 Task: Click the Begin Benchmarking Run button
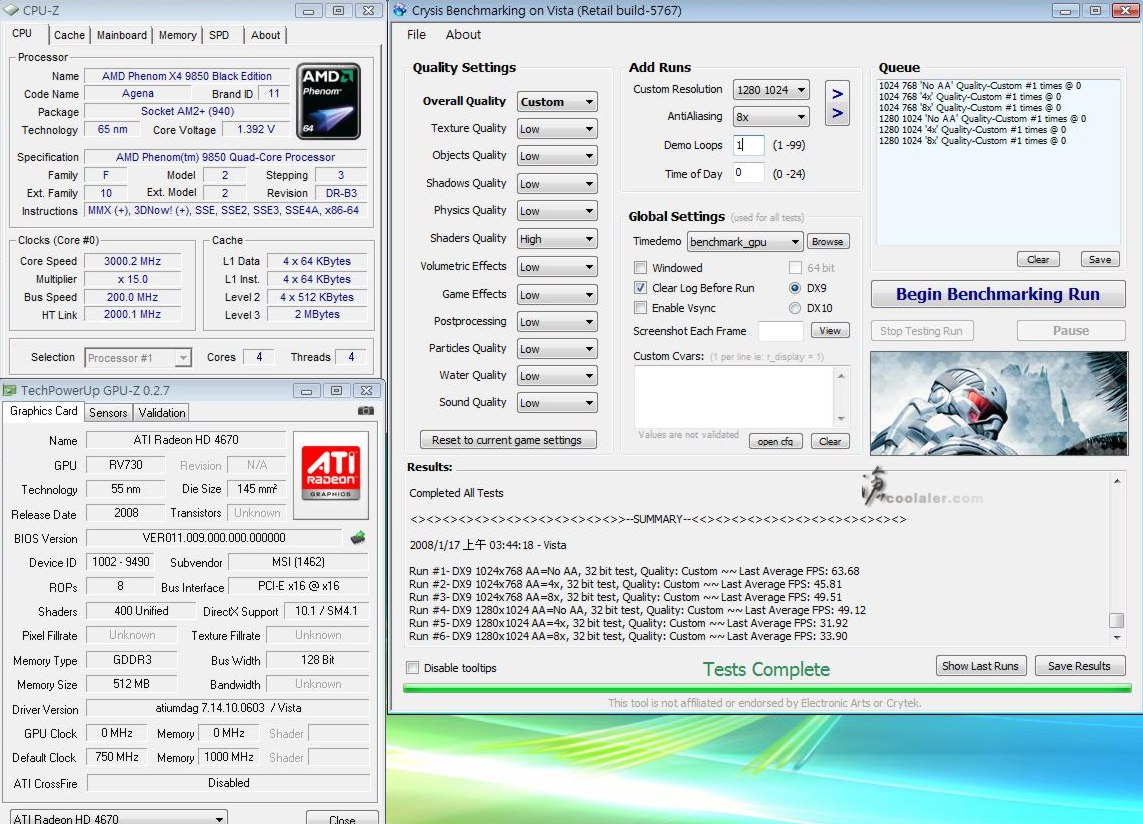click(998, 294)
